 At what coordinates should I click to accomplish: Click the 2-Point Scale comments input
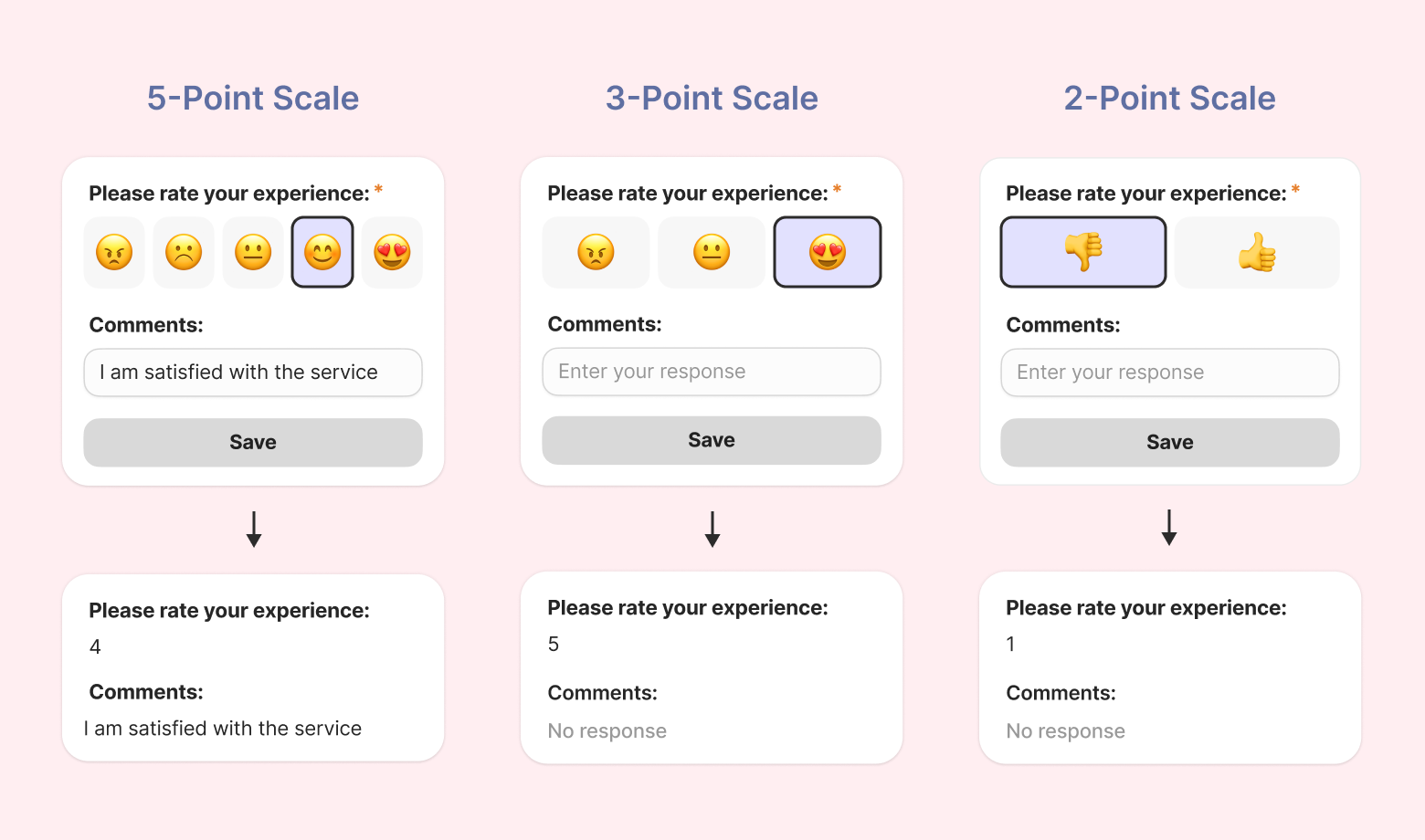click(x=1170, y=373)
